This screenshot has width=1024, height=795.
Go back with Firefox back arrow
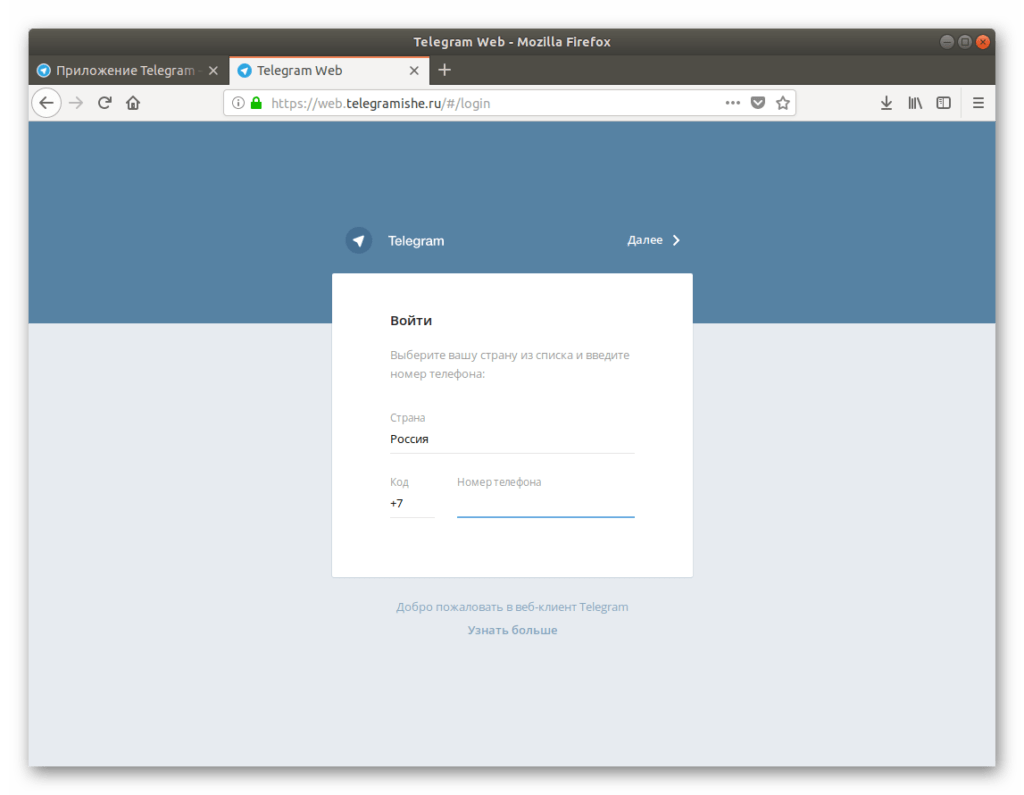pyautogui.click(x=46, y=103)
